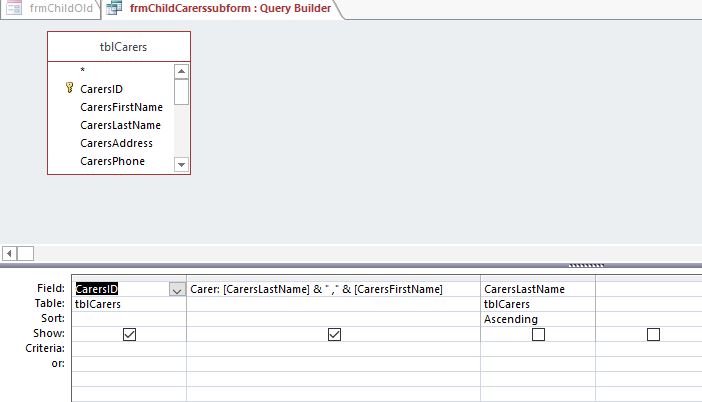Image resolution: width=702 pixels, height=402 pixels.
Task: Click the tblCarers field list scrollbar thumb
Action: point(181,92)
